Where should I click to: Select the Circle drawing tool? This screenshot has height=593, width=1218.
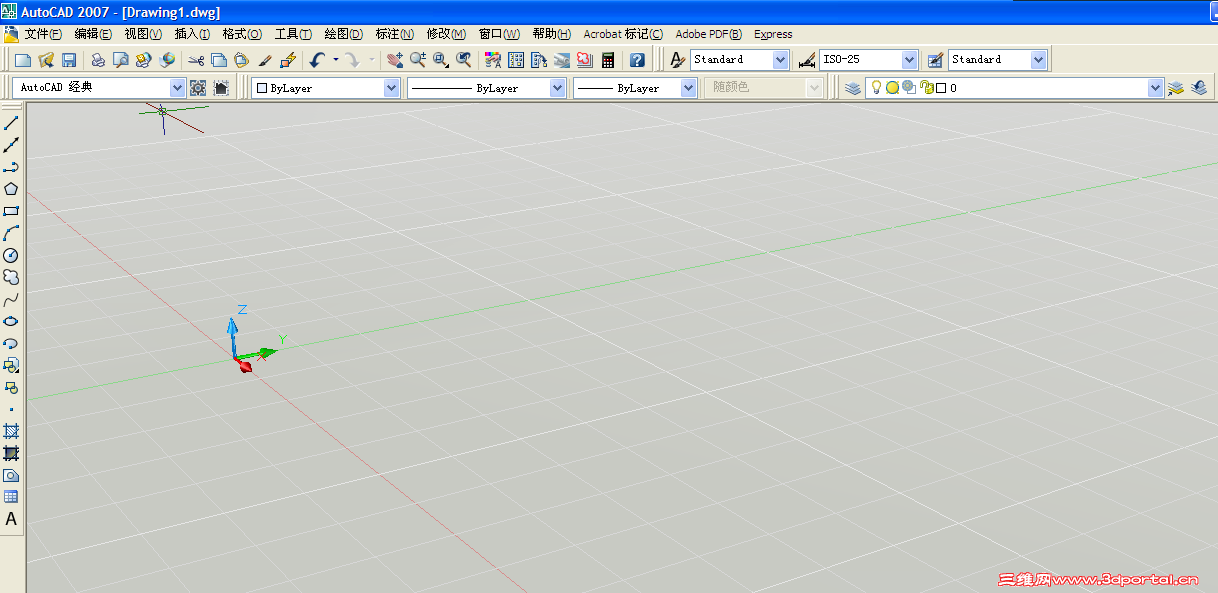pyautogui.click(x=11, y=255)
